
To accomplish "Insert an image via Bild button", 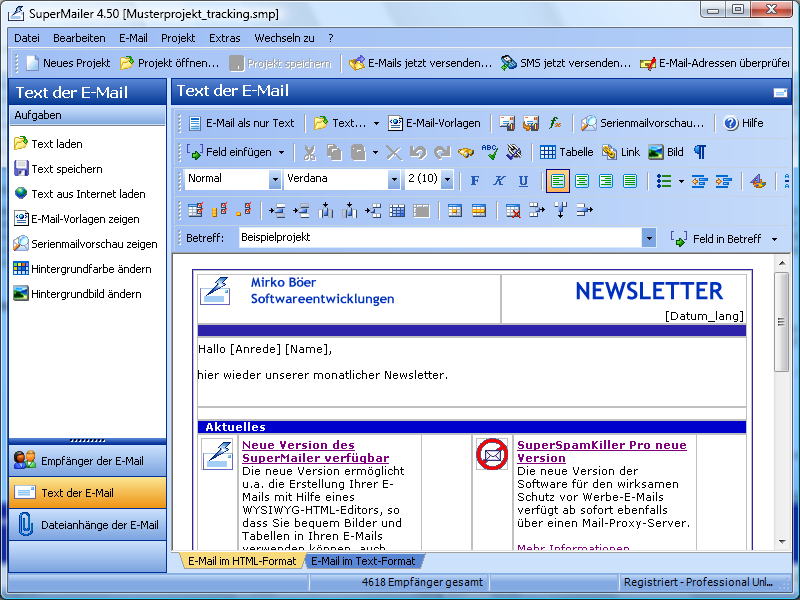I will pos(666,152).
